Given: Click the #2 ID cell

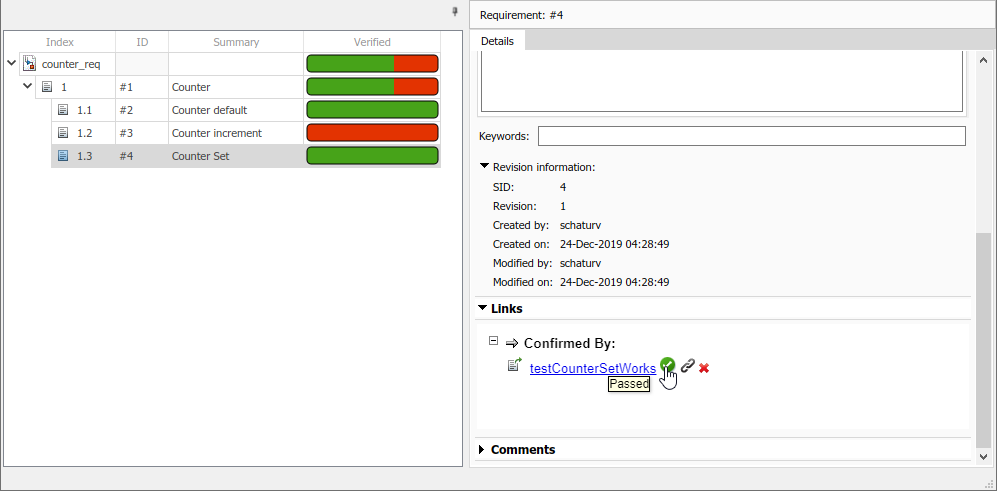Looking at the screenshot, I should (x=142, y=110).
